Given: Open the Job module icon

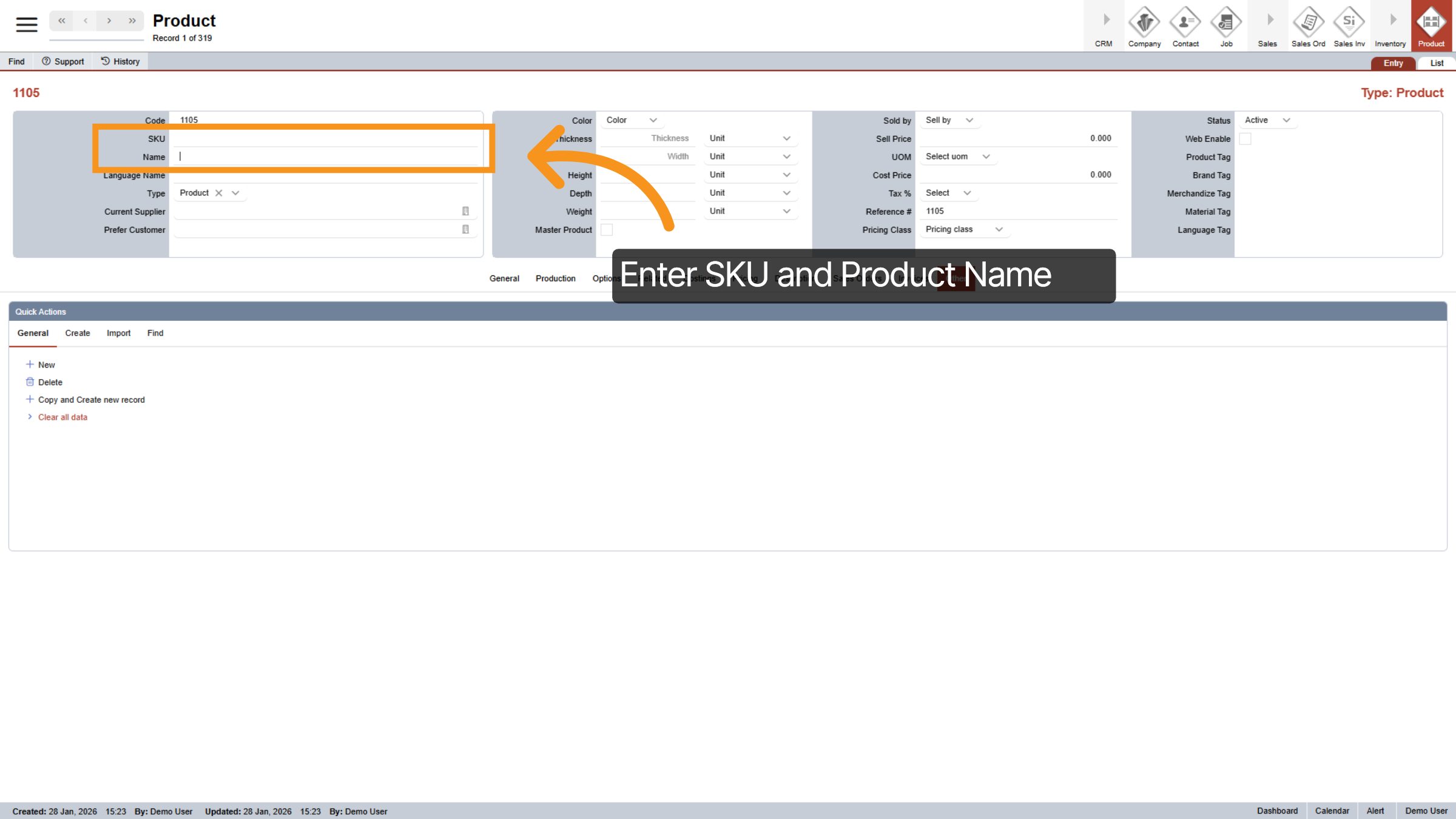Looking at the screenshot, I should (x=1226, y=24).
